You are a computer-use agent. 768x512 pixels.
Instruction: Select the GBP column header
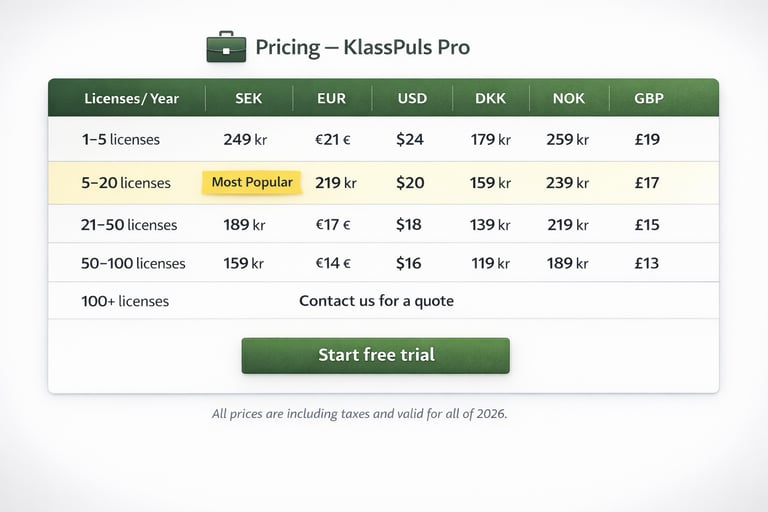pyautogui.click(x=648, y=98)
